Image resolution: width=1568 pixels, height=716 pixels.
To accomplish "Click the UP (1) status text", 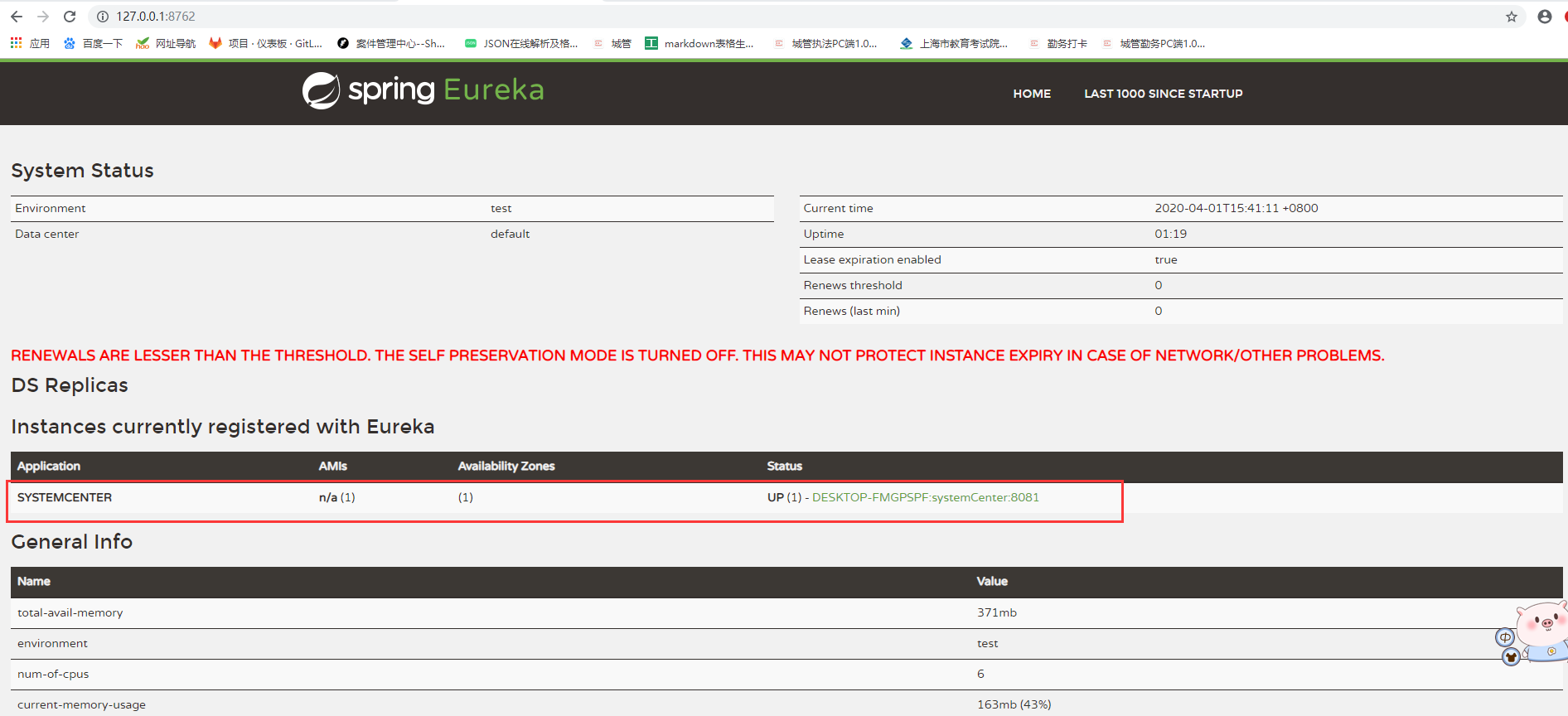I will click(785, 497).
